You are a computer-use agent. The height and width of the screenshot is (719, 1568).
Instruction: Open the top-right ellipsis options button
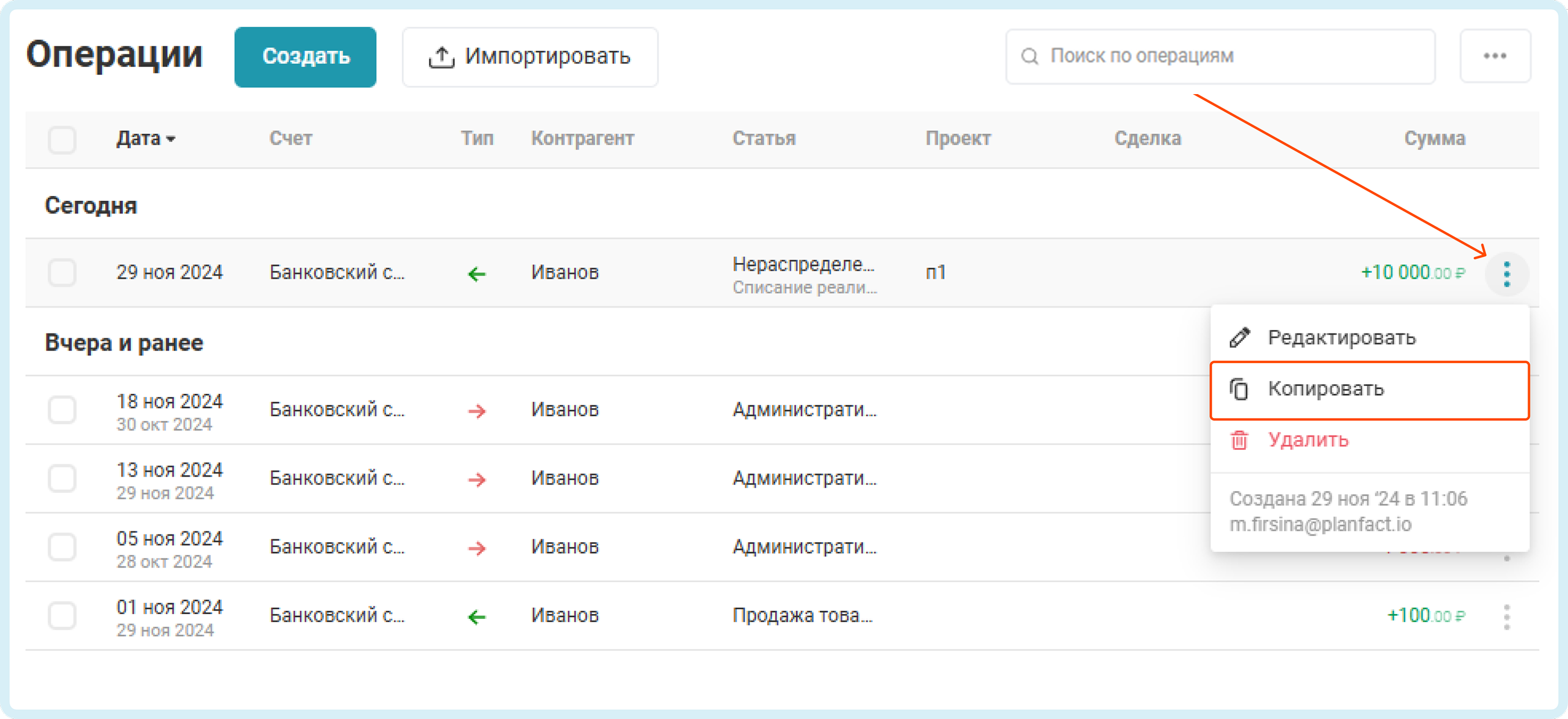1494,56
